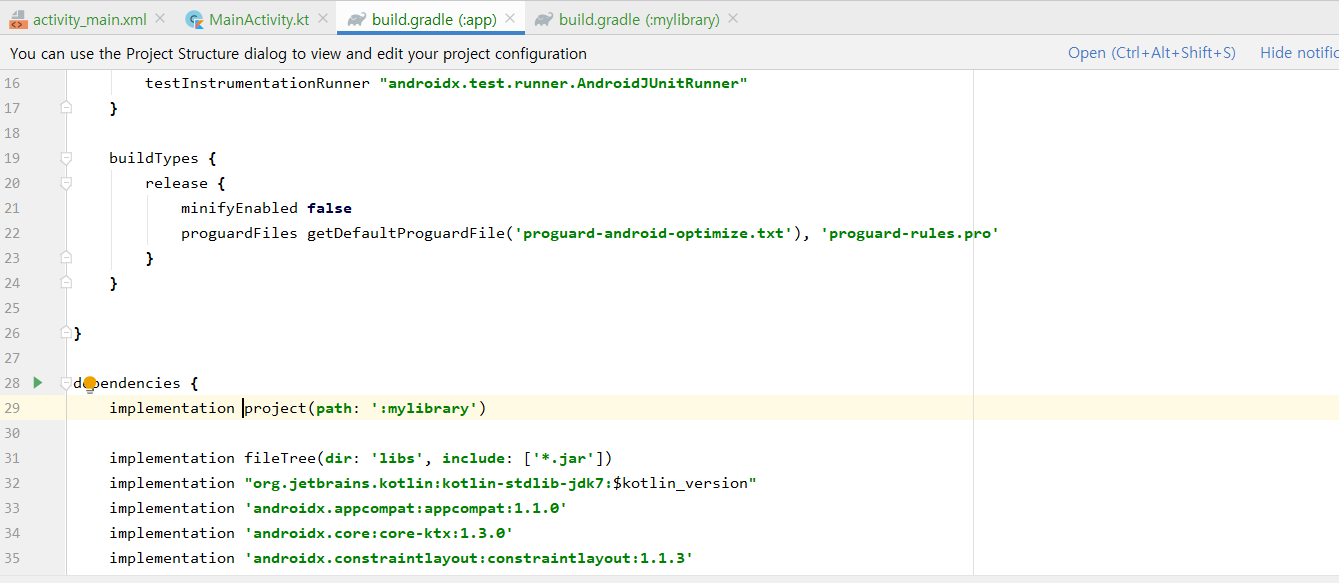The image size is (1339, 583).
Task: Click the false value after minifyEnabled
Action: pos(329,208)
